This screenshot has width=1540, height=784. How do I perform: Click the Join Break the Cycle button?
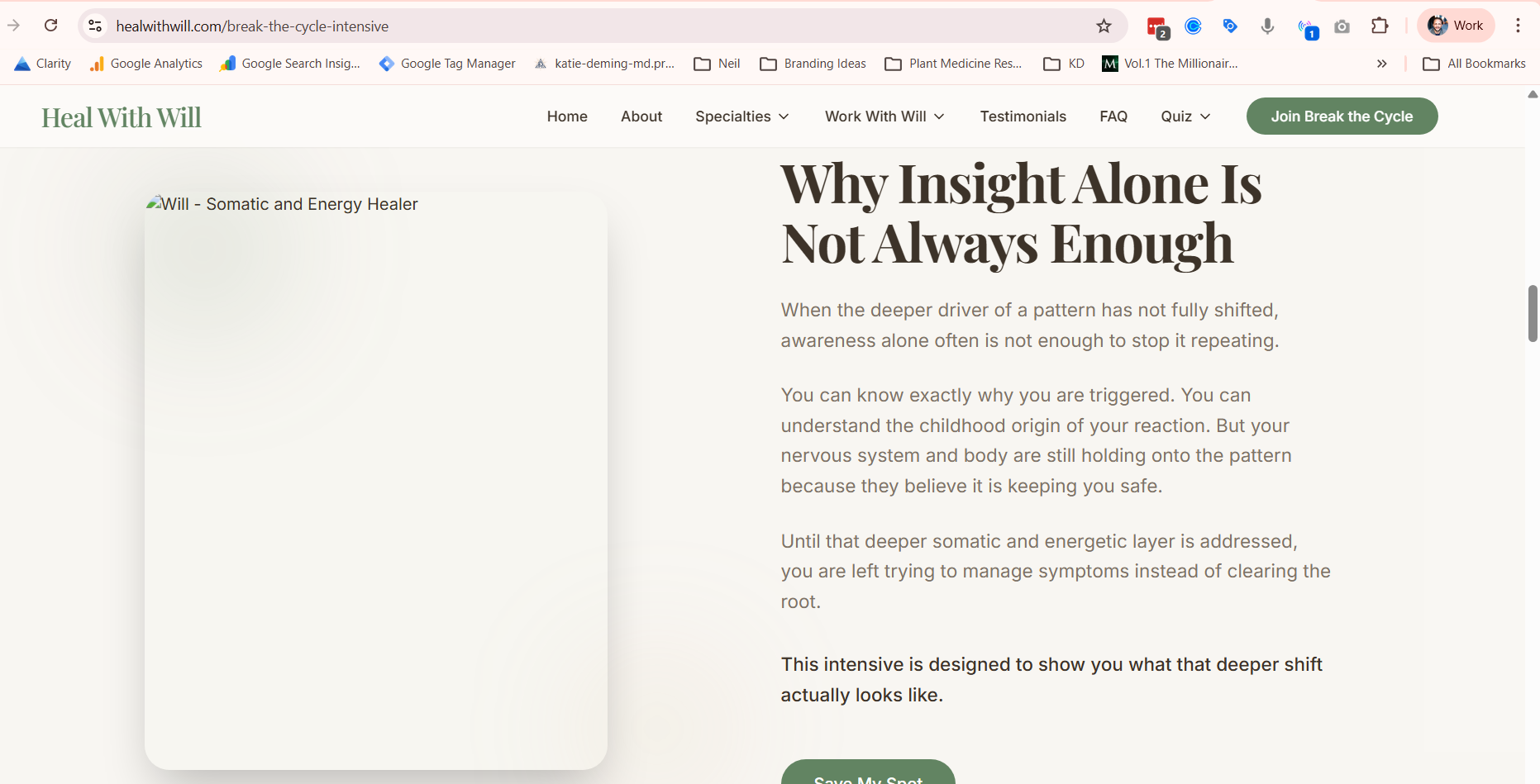(x=1341, y=116)
